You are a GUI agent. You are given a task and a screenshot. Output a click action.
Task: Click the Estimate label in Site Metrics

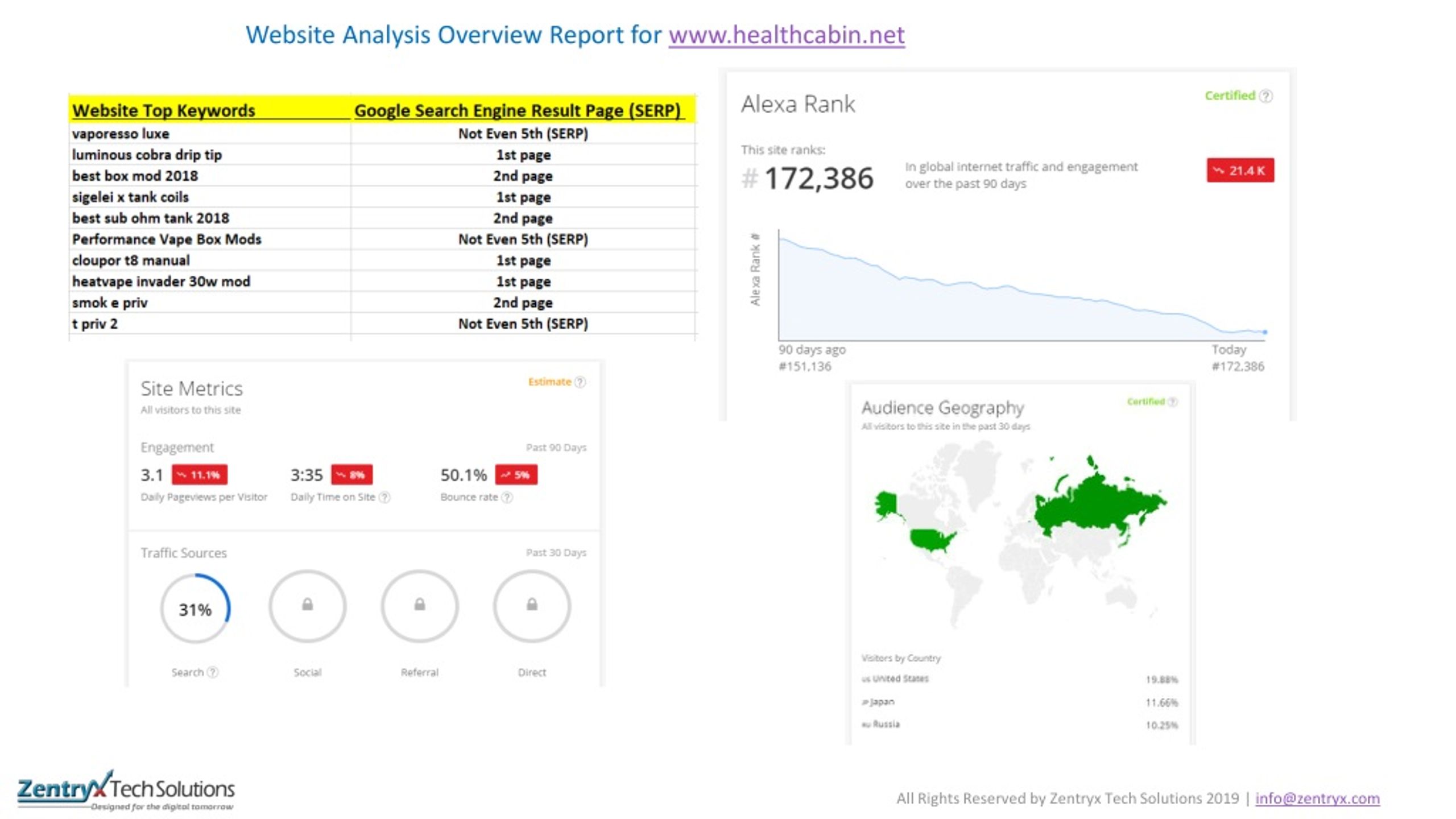pyautogui.click(x=549, y=382)
